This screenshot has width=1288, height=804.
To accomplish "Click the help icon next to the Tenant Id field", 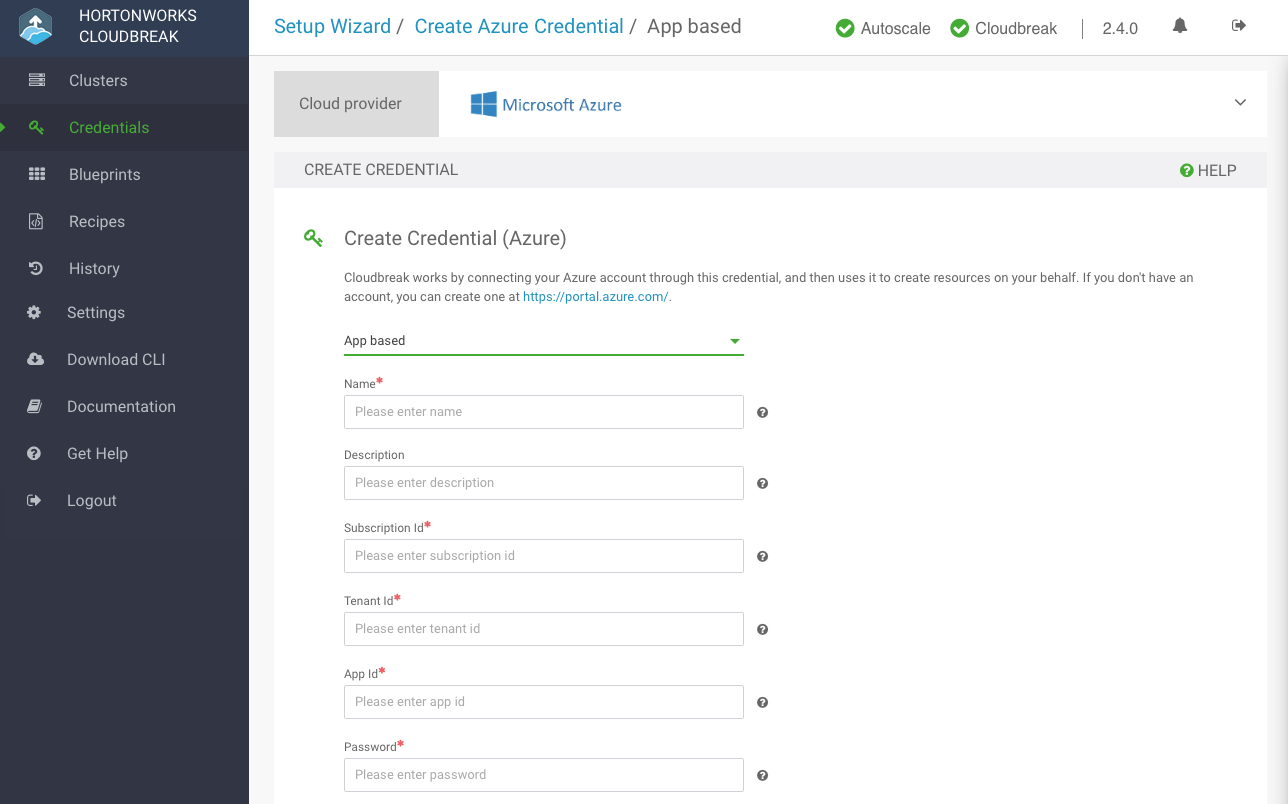I will tap(762, 629).
